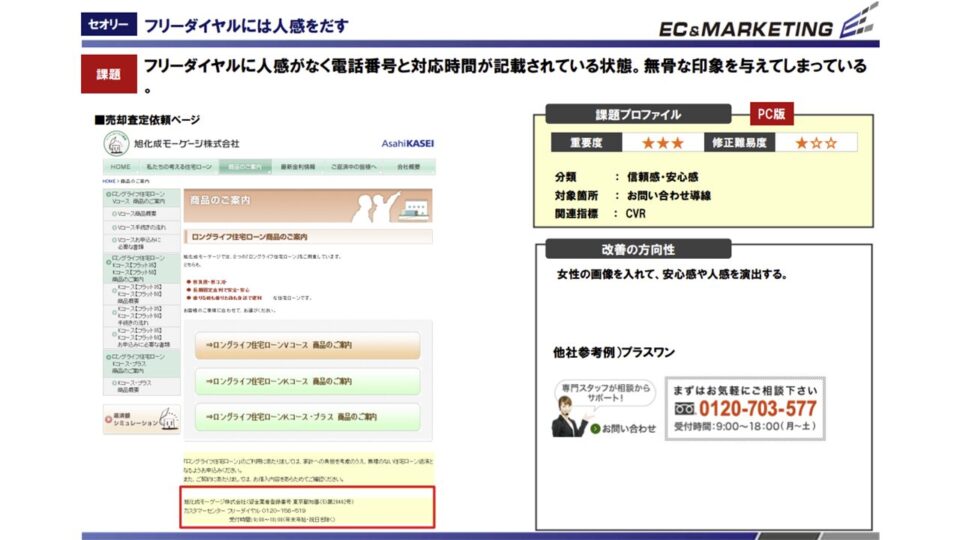The height and width of the screenshot is (540, 960).
Task: Open sidebar Kコース・プラス 商品のご案内 heading
Action: pos(141,364)
